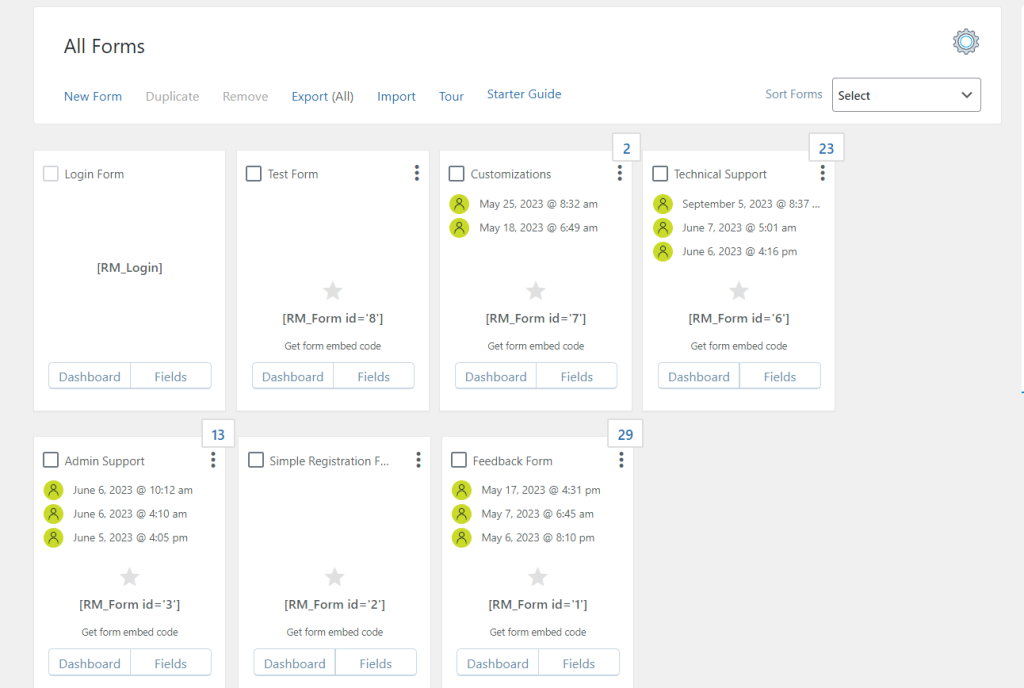1024x688 pixels.
Task: Click the New Form menu link
Action: tap(93, 97)
